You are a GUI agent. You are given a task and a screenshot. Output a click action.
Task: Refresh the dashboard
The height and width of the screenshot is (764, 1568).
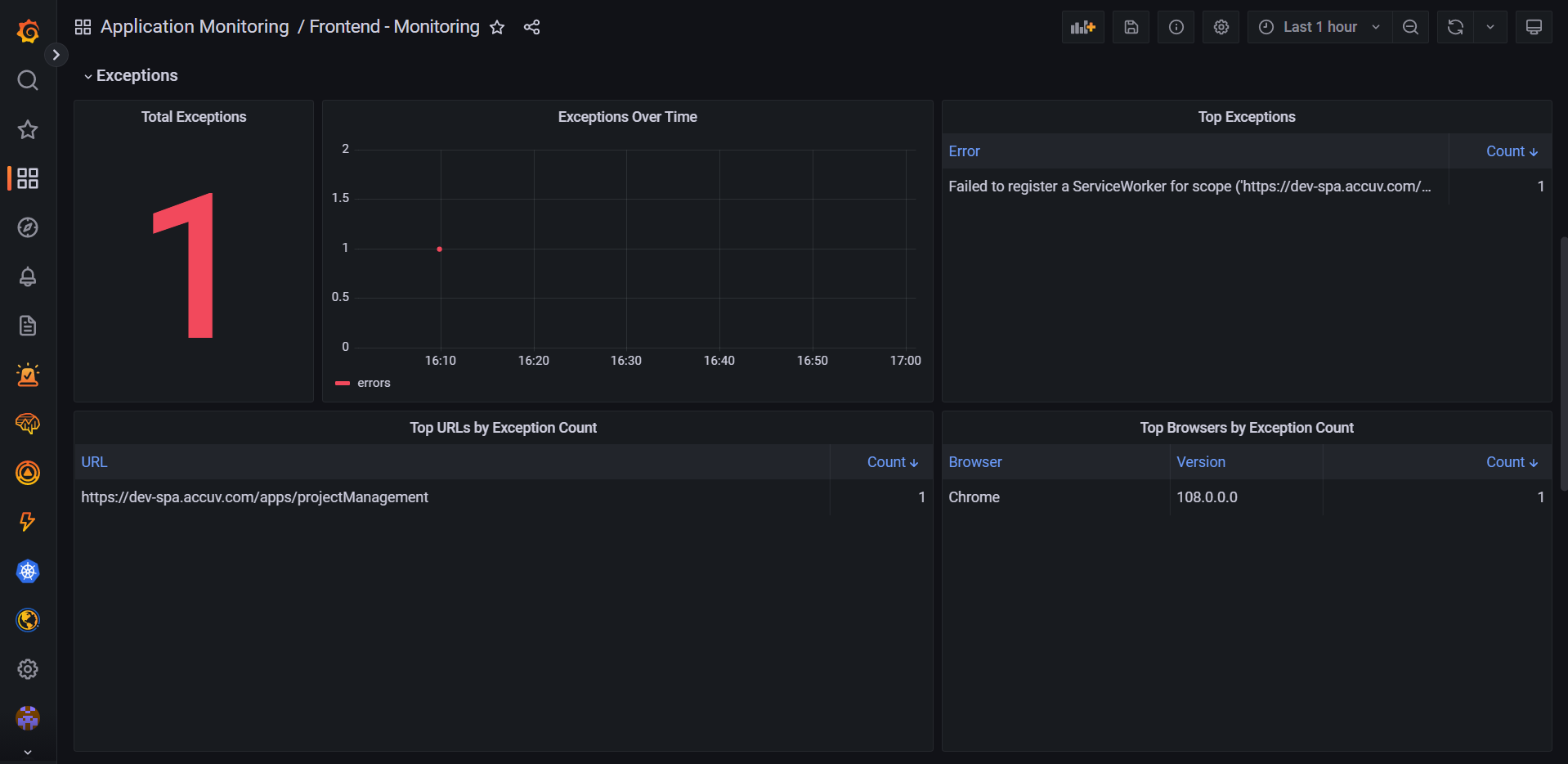tap(1455, 27)
